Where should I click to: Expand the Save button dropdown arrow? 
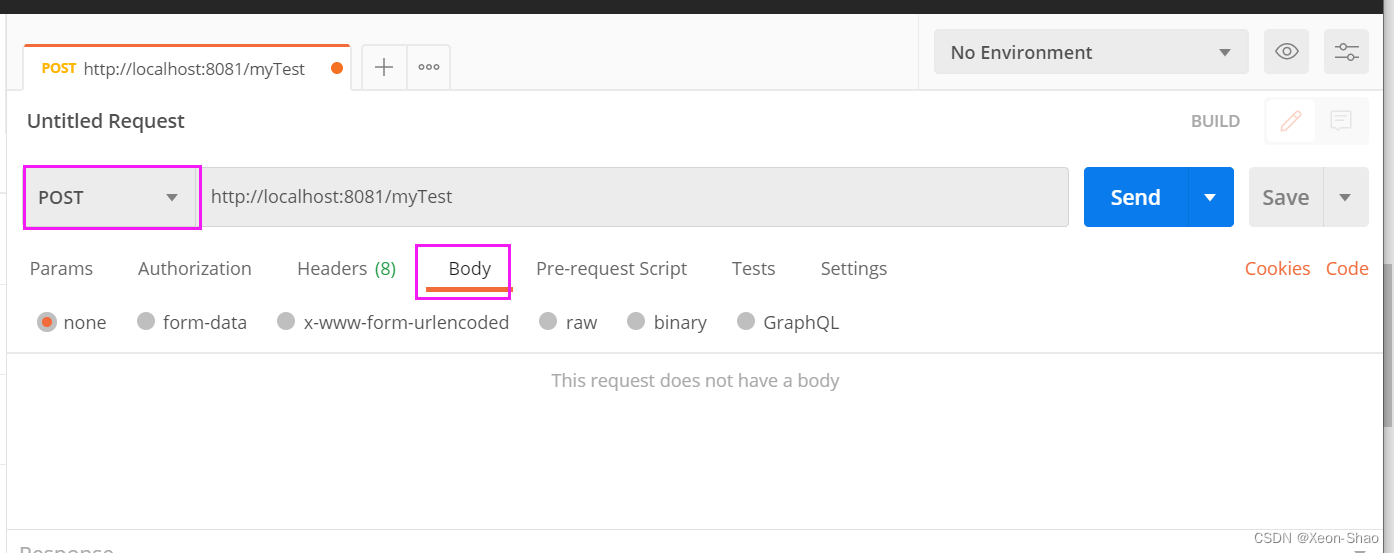point(1346,197)
